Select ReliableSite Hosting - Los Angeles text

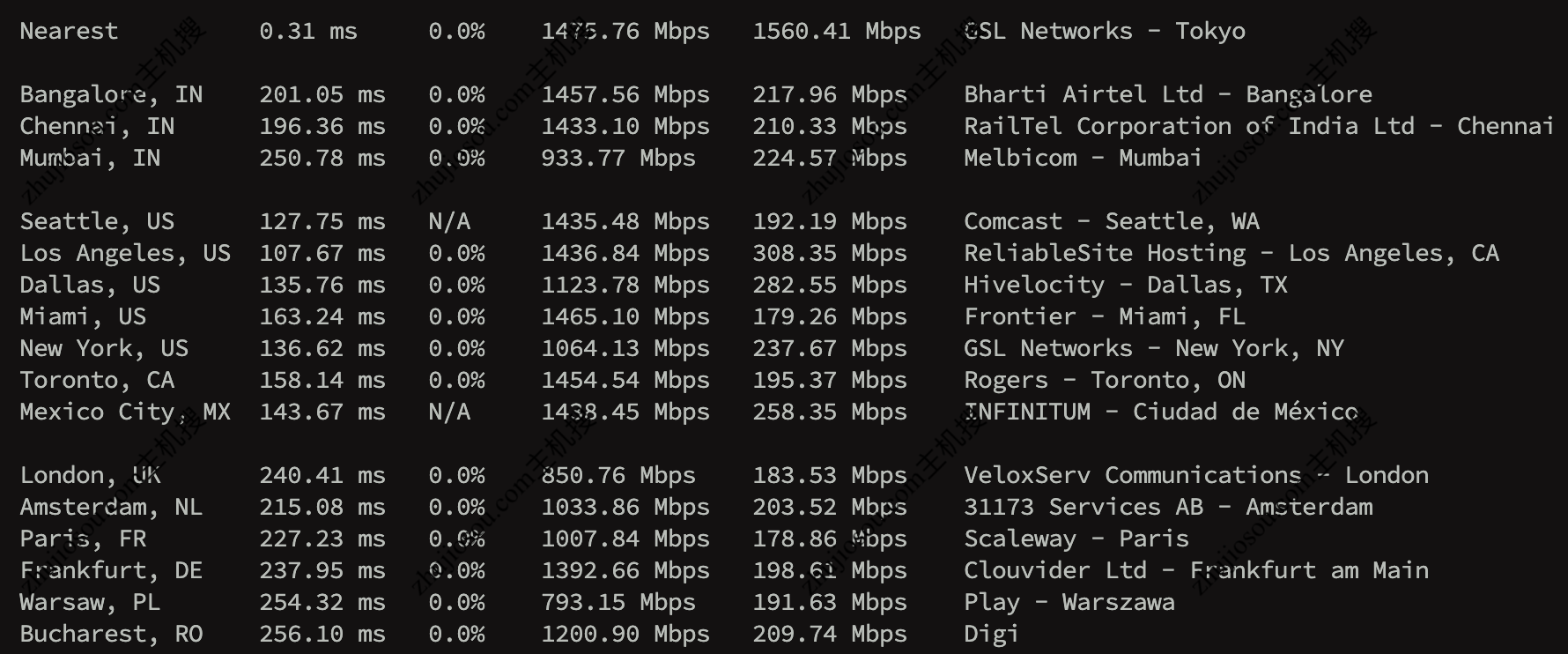tap(1231, 253)
